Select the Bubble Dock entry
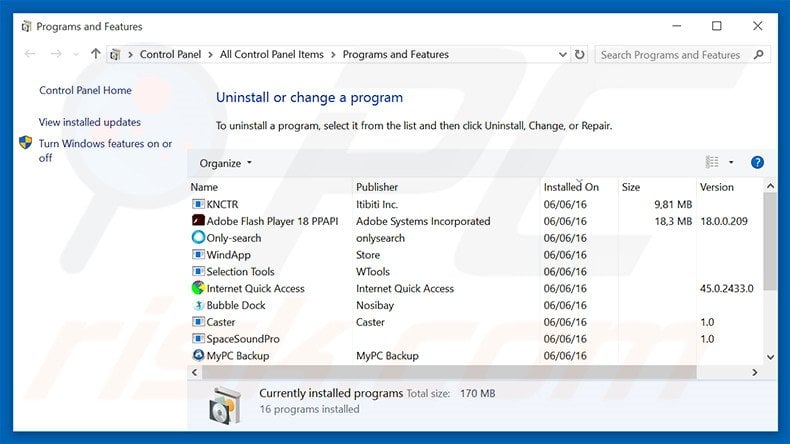Screen dimensions: 790x444 236,305
